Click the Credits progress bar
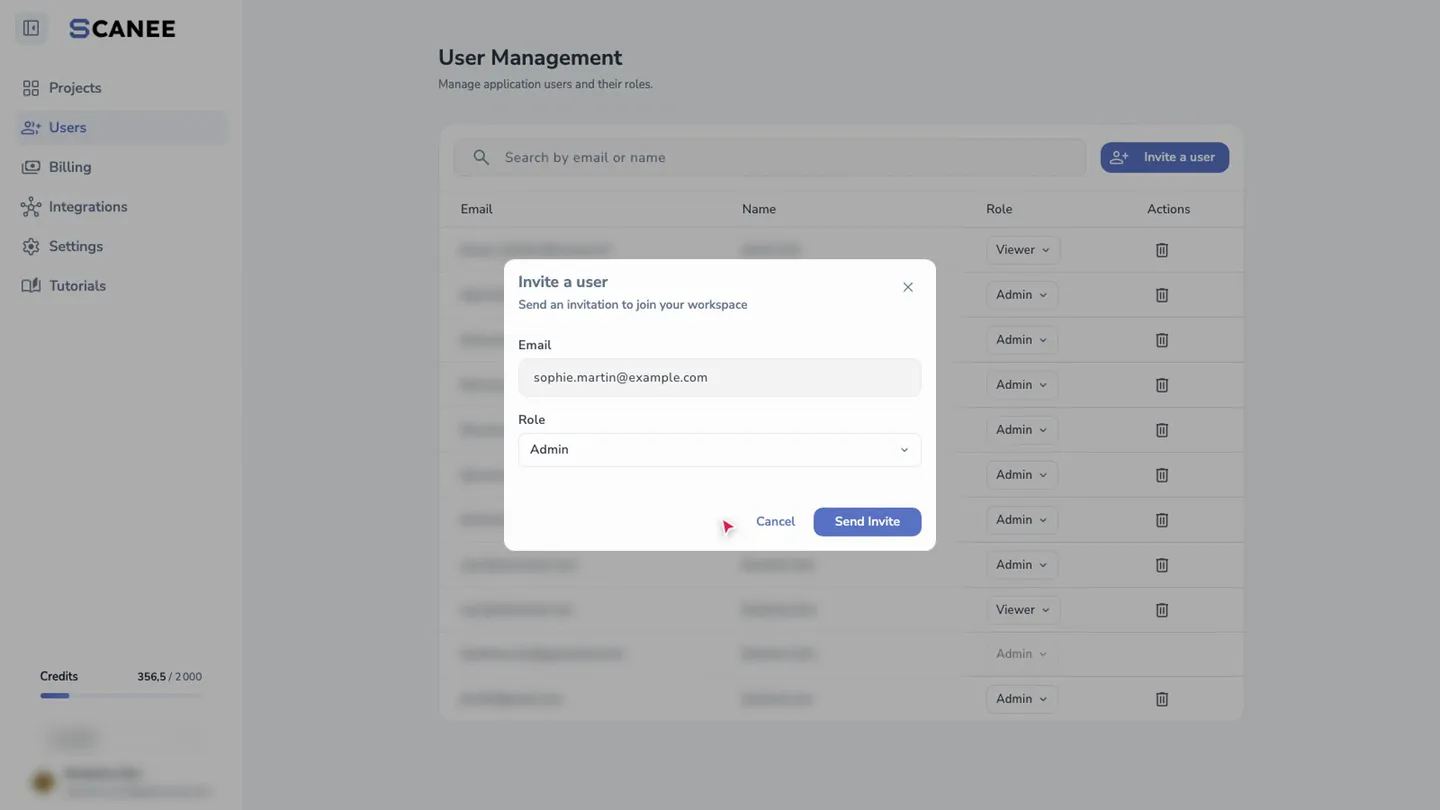The image size is (1440, 810). pyautogui.click(x=121, y=696)
